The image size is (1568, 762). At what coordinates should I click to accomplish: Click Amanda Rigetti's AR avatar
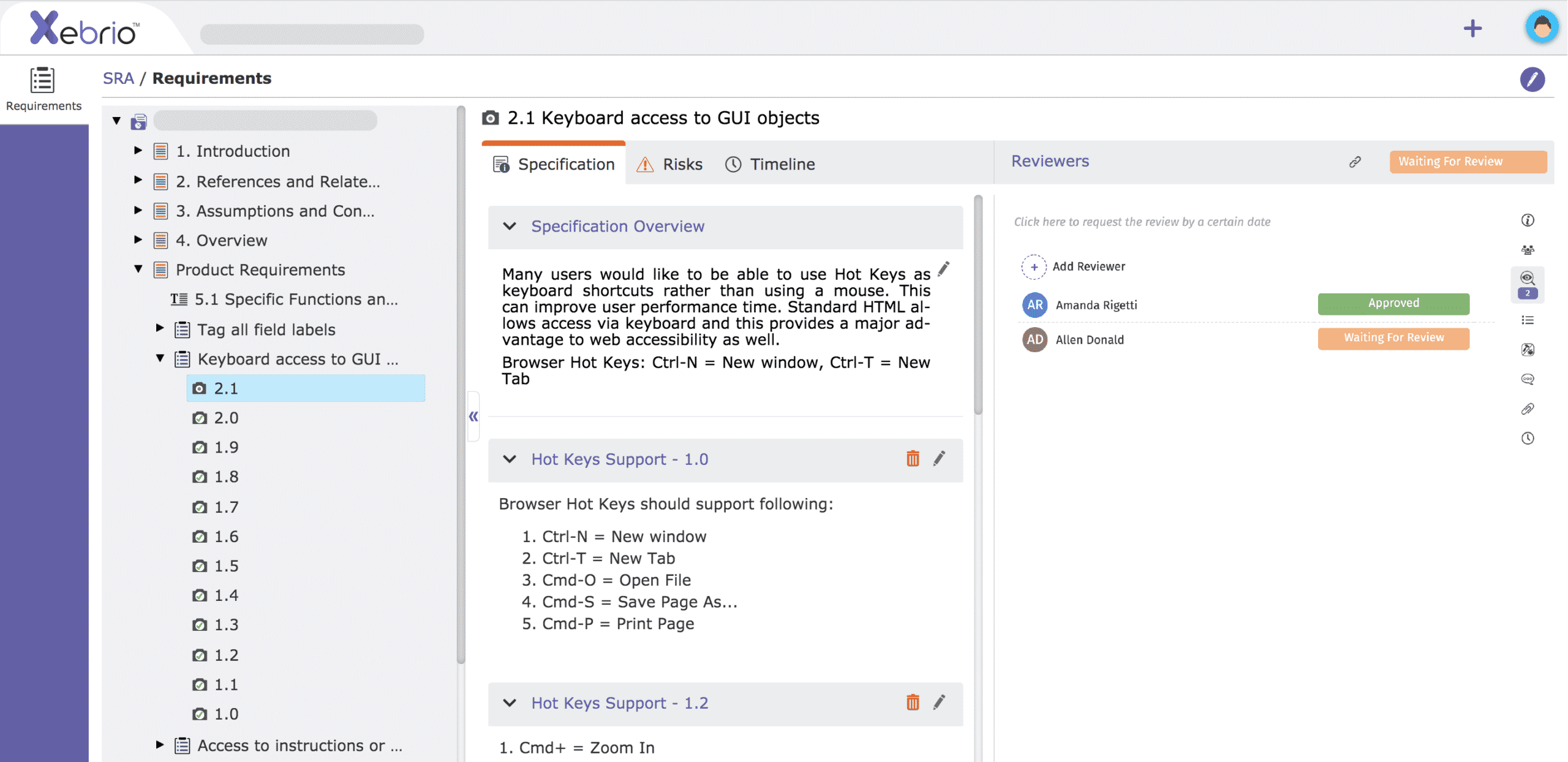pos(1035,304)
